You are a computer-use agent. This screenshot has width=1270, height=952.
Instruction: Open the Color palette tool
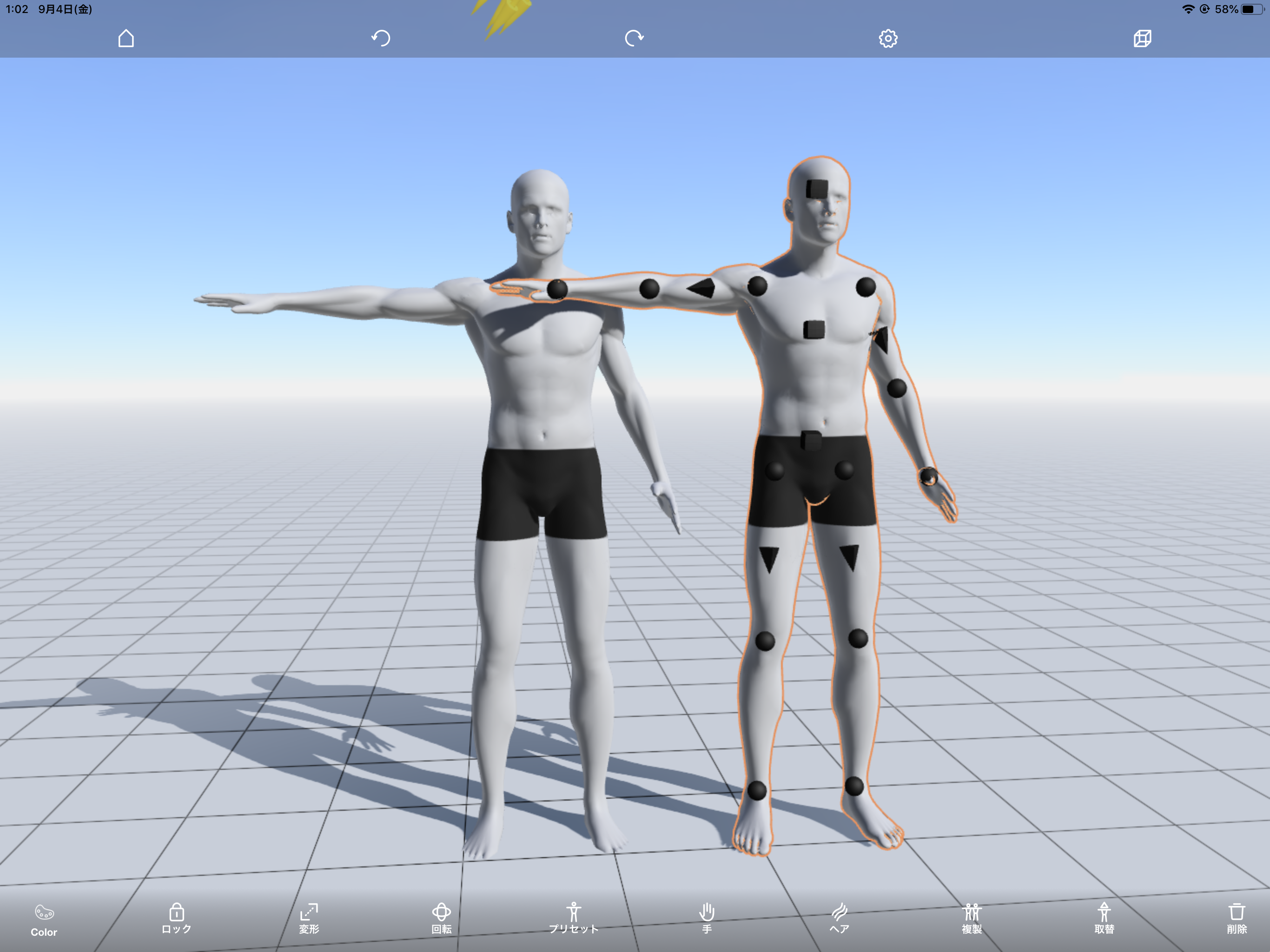[x=44, y=920]
